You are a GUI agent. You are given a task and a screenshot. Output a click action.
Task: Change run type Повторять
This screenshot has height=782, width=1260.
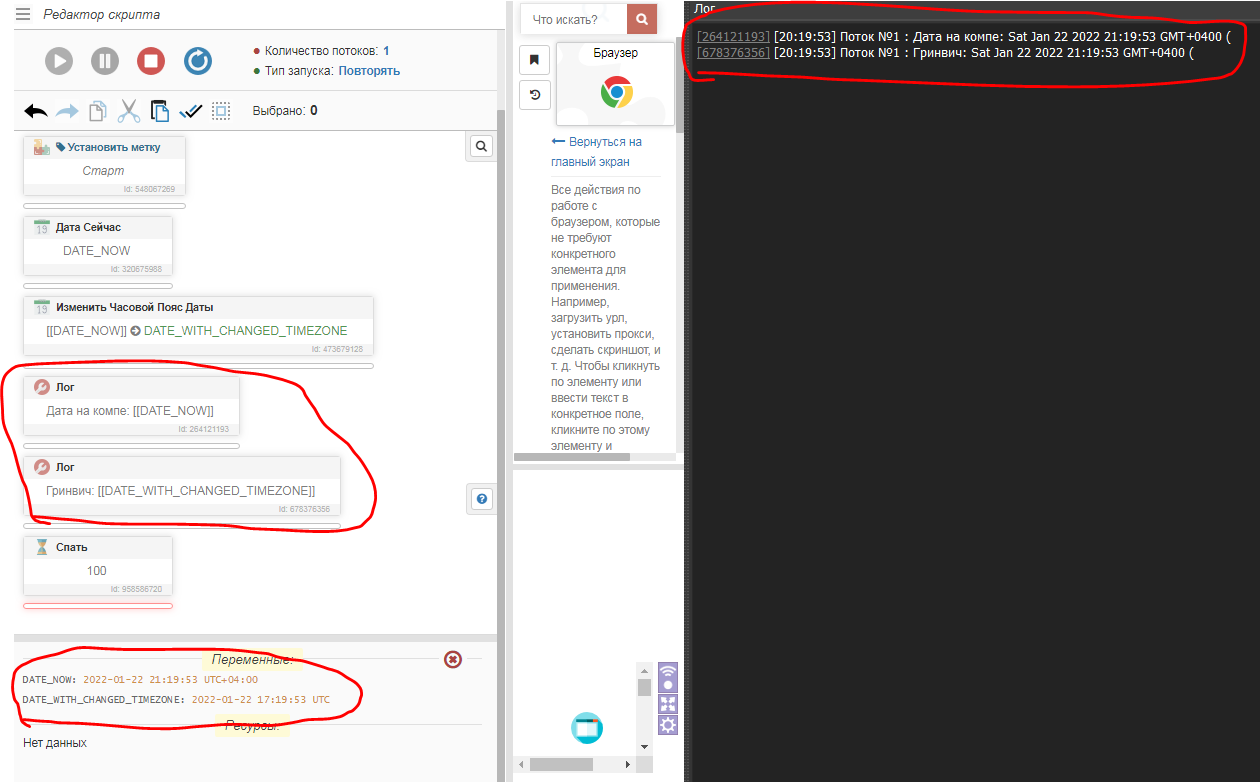pos(369,71)
